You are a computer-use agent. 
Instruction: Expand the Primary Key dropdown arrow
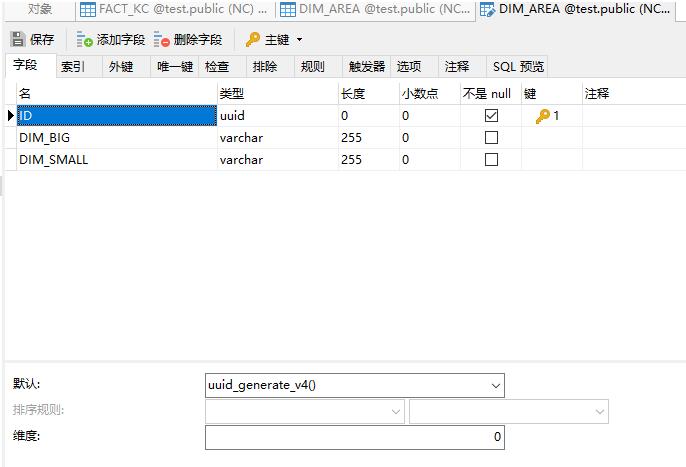click(x=299, y=40)
